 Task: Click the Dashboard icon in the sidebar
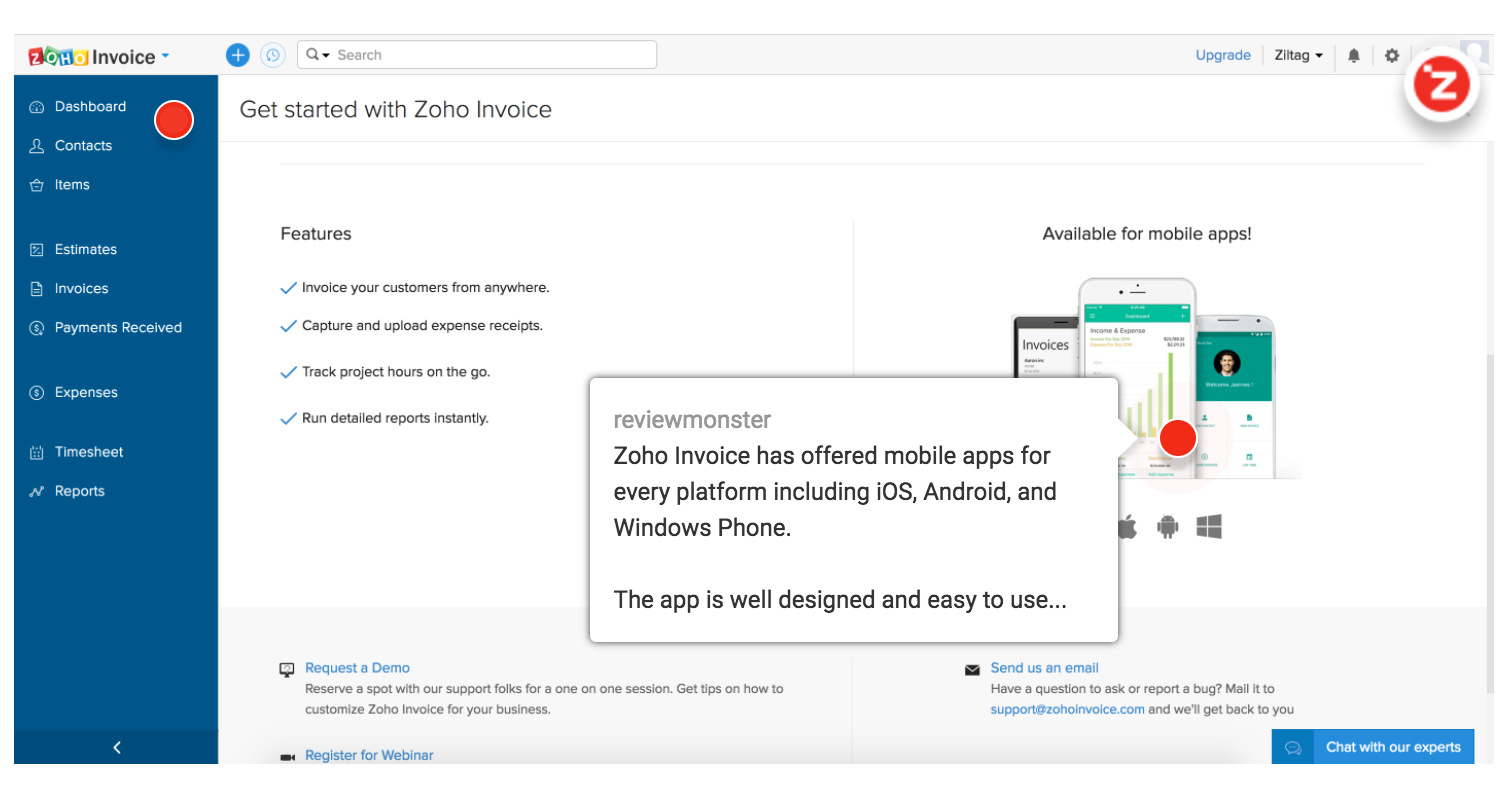[37, 107]
